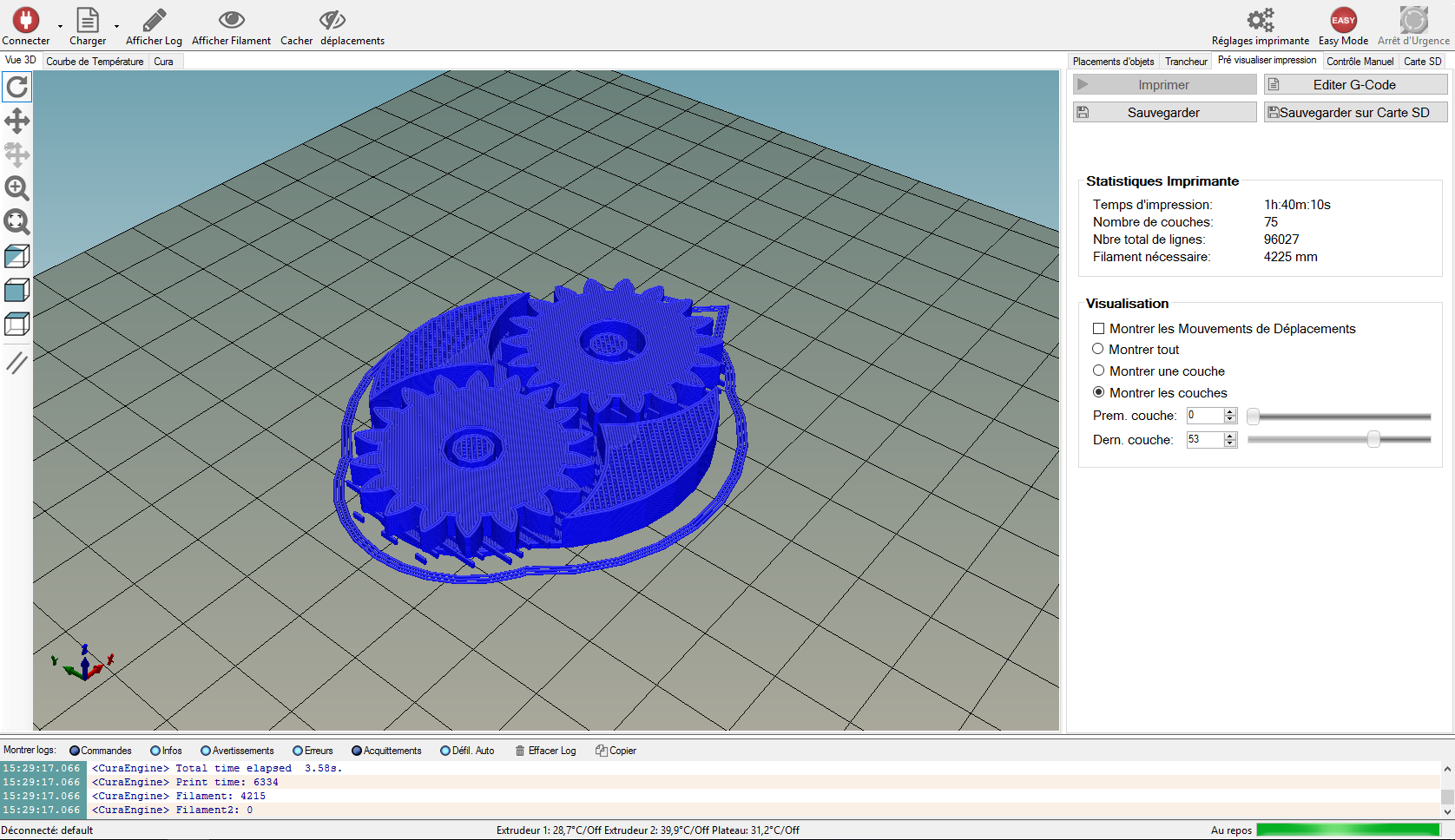The width and height of the screenshot is (1455, 840).
Task: Click the Editer G-Code button
Action: [x=1355, y=84]
